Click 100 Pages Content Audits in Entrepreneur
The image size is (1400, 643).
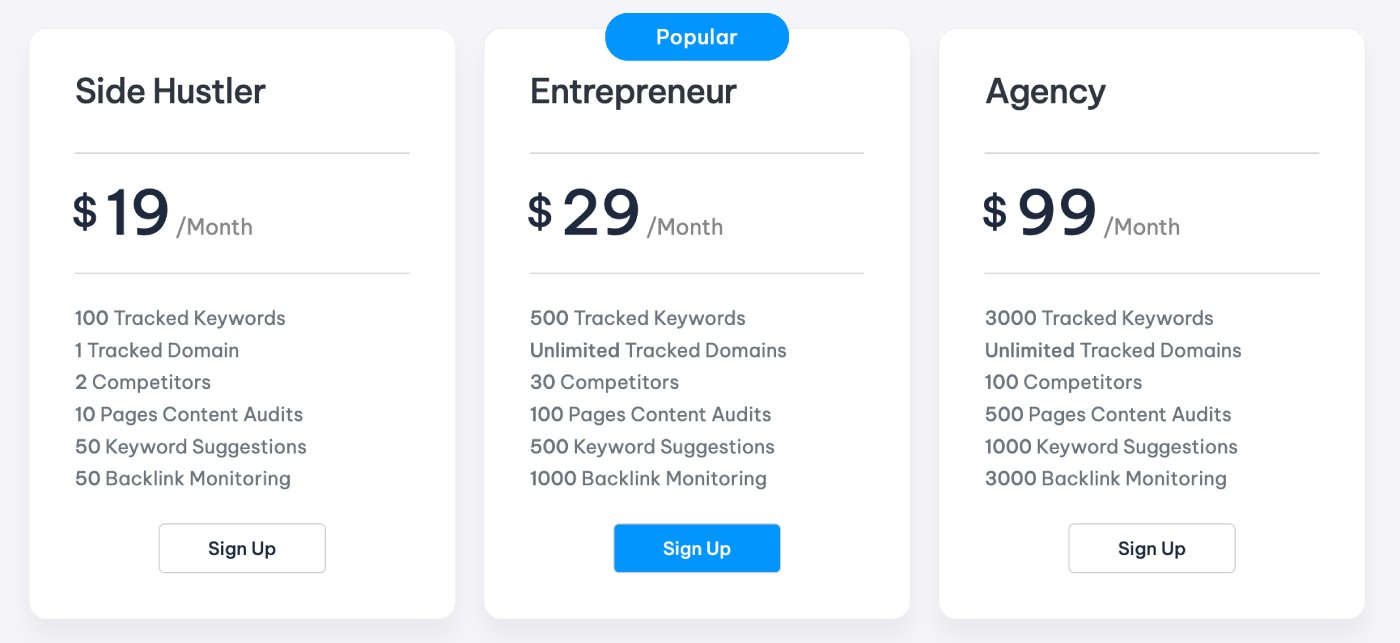(x=650, y=414)
